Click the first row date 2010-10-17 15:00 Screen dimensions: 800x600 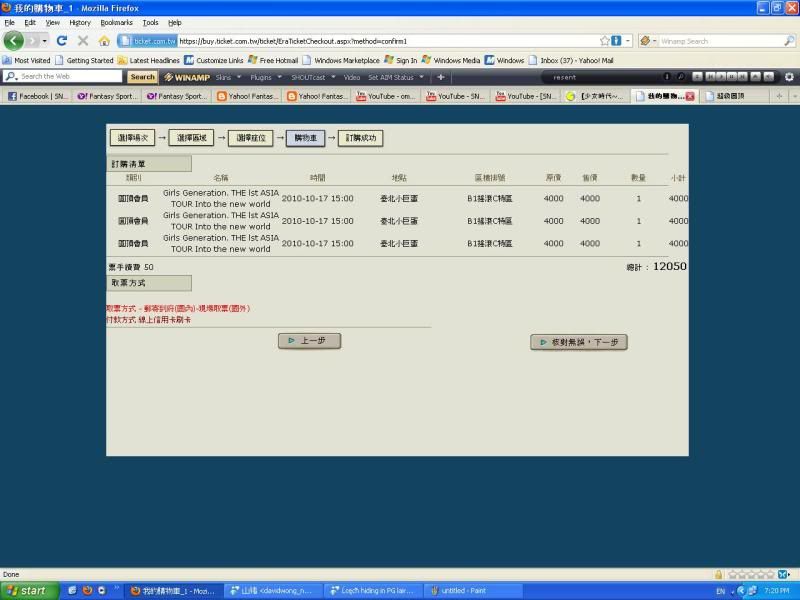[x=317, y=198]
